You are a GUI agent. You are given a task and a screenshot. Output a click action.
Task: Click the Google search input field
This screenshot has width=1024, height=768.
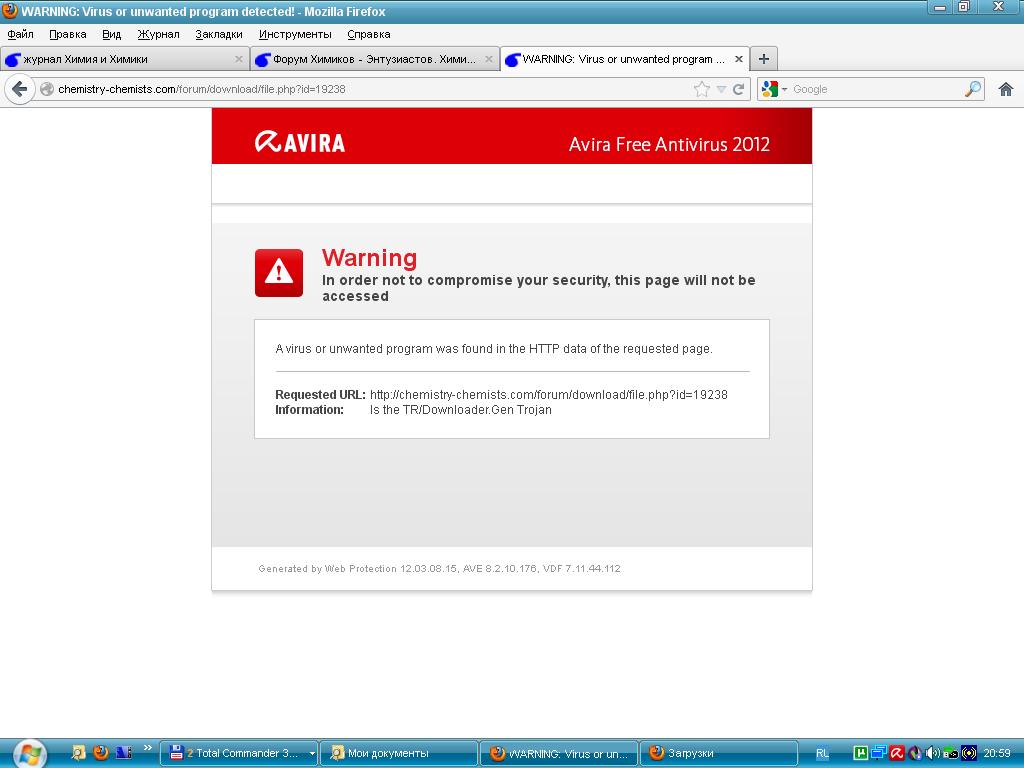pos(875,89)
